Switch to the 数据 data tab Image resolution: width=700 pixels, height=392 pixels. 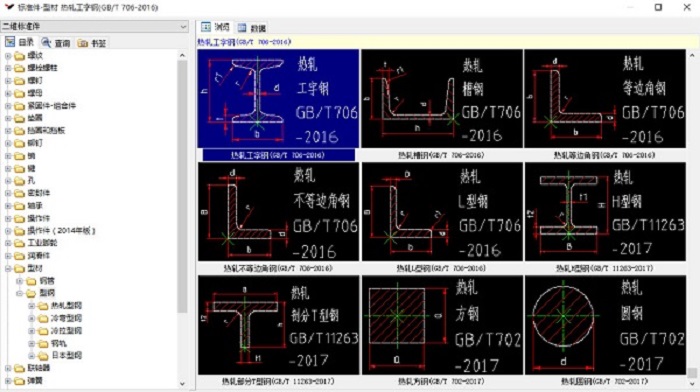[252, 28]
